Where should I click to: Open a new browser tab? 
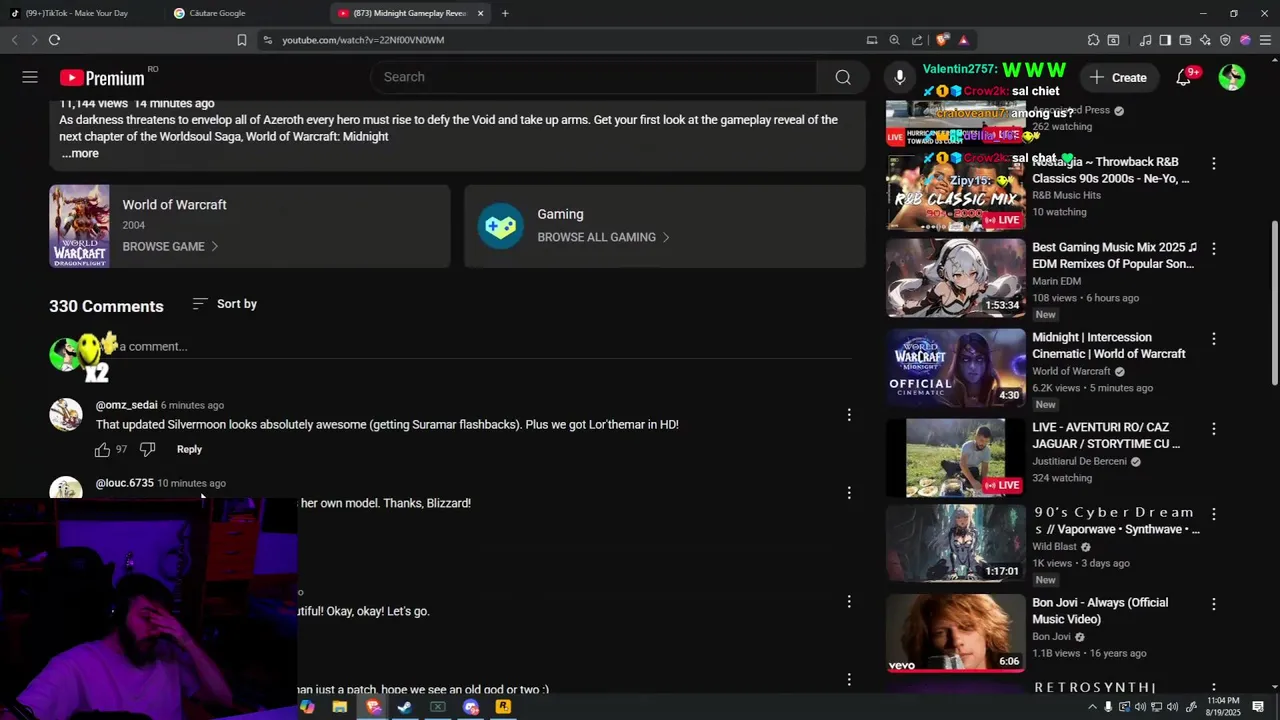click(x=505, y=13)
